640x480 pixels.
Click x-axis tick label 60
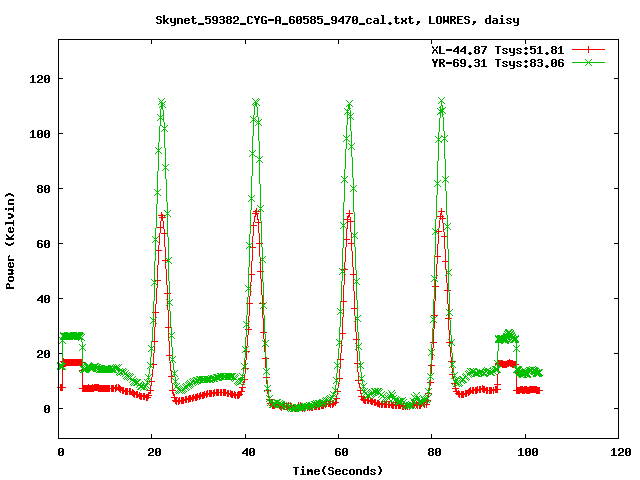click(x=341, y=452)
